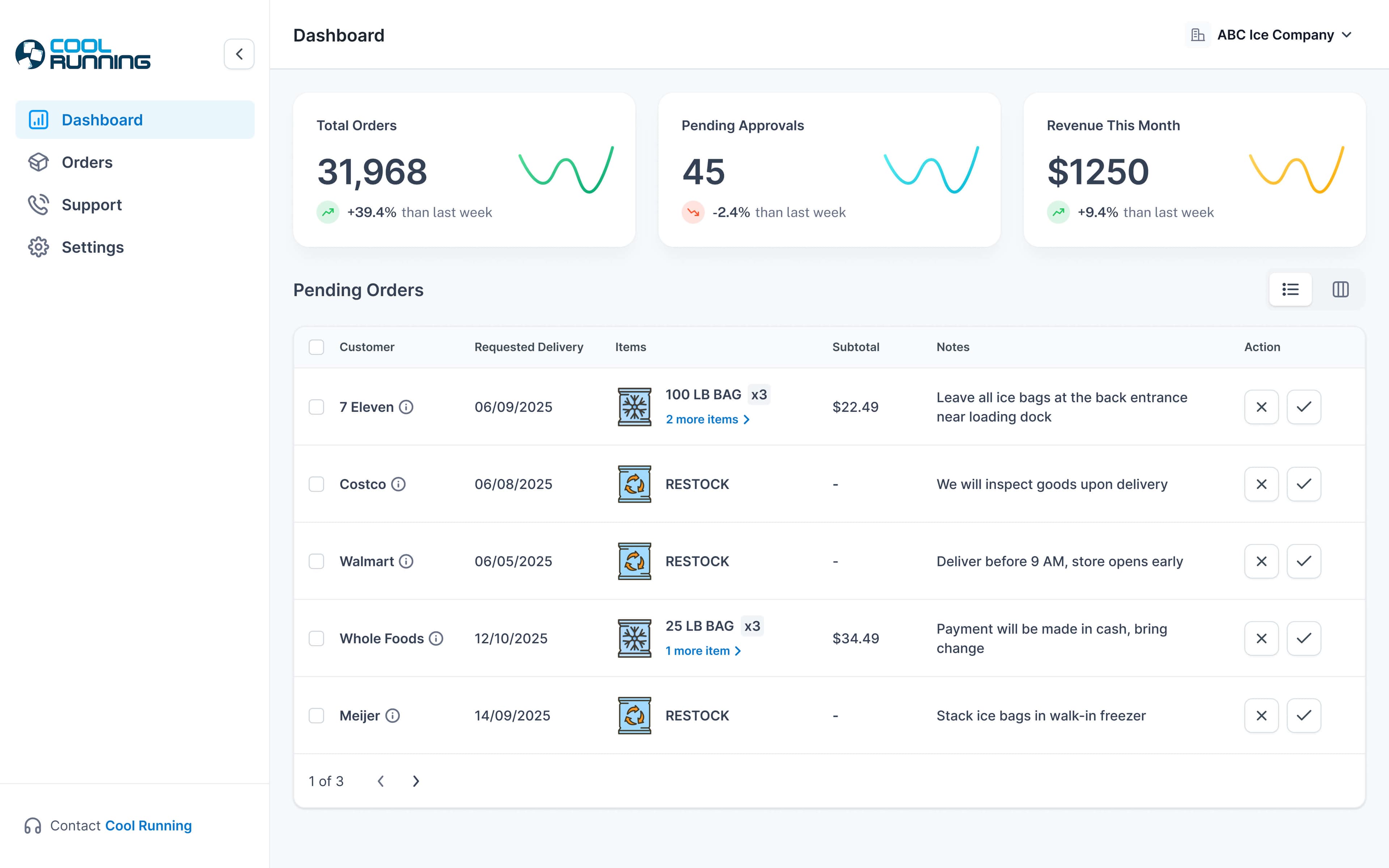The height and width of the screenshot is (868, 1389).
Task: Click the building icon beside ABC Ice Company
Action: pos(1198,35)
